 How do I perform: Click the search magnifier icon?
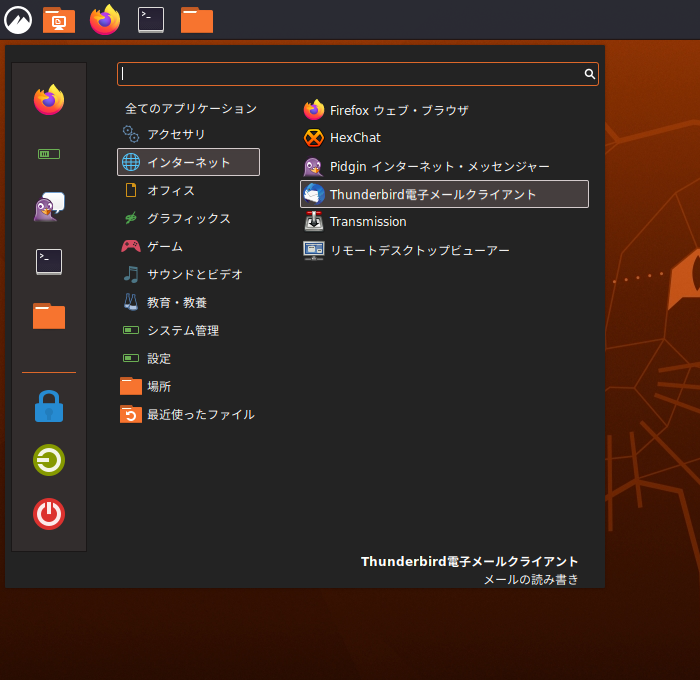pos(590,74)
